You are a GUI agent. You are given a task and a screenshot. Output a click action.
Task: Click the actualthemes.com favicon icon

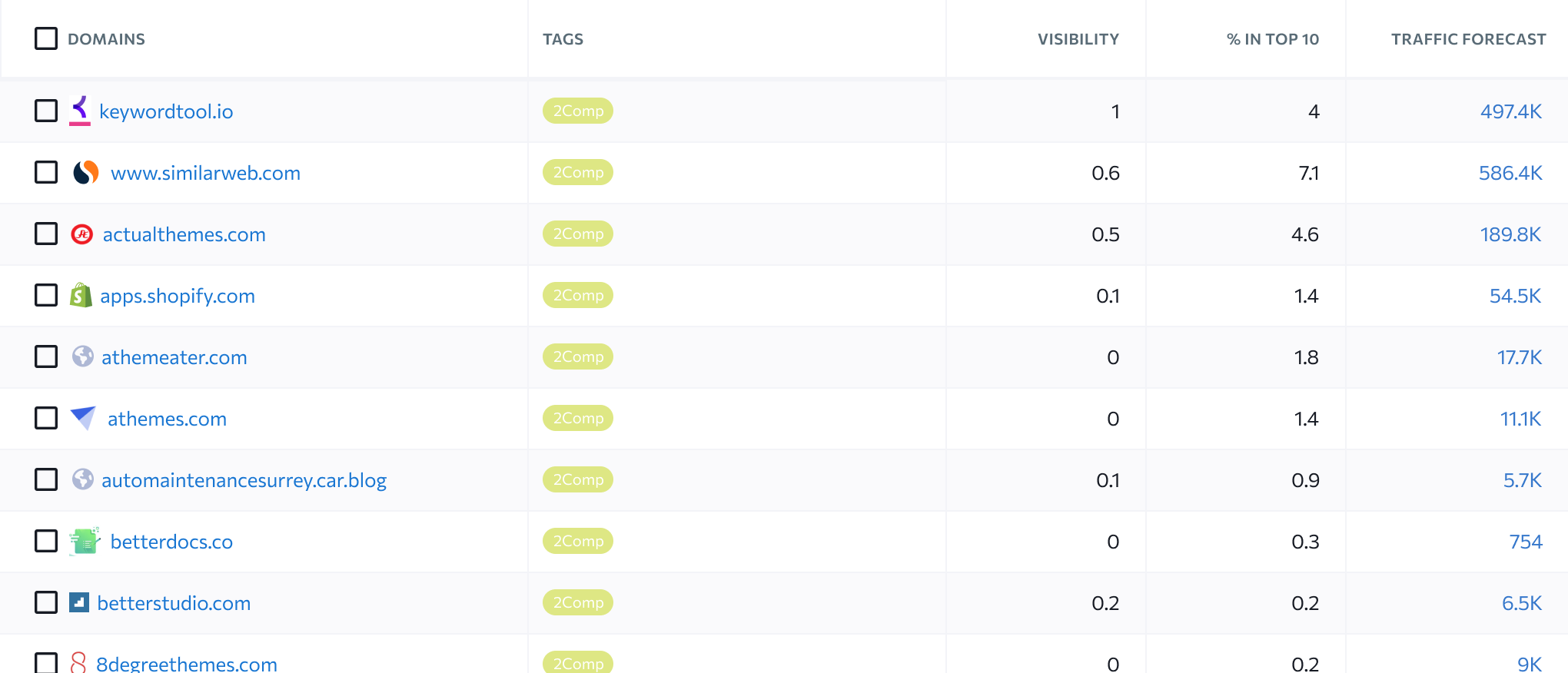point(82,234)
